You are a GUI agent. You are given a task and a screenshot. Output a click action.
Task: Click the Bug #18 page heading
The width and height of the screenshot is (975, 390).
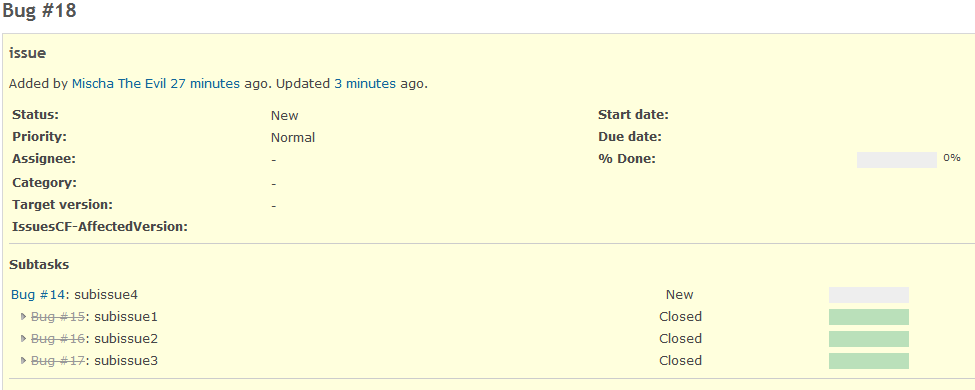pyautogui.click(x=40, y=11)
